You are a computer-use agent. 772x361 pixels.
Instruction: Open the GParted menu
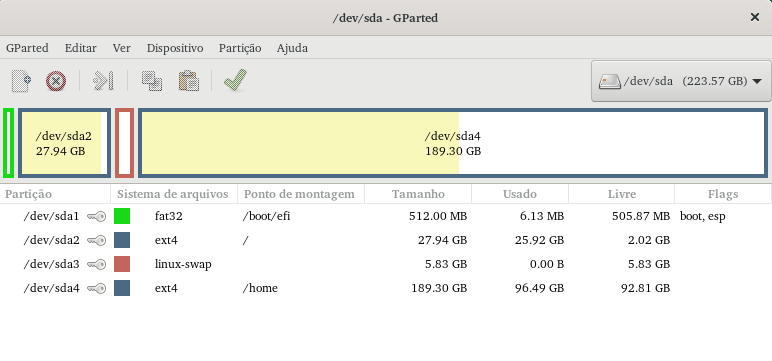point(27,48)
